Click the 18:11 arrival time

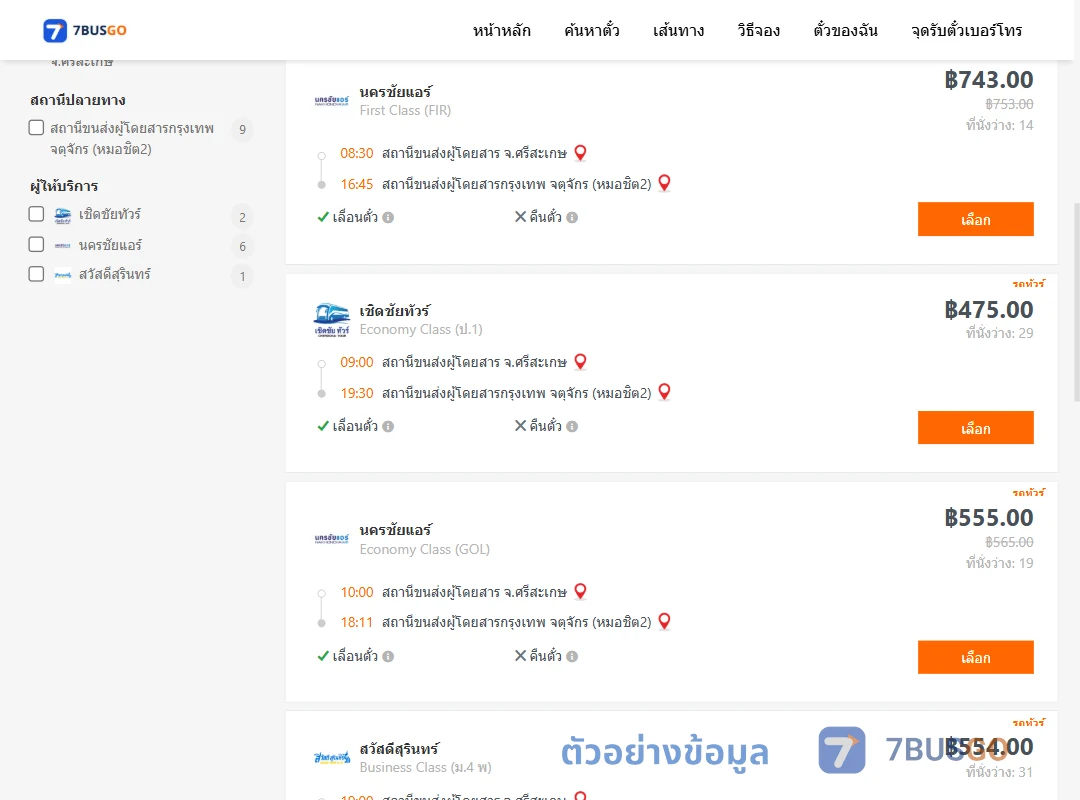coord(357,622)
